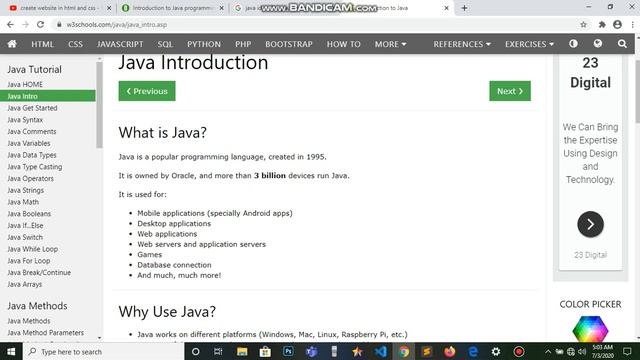Click the Windows search box
The width and height of the screenshot is (640, 360).
tap(103, 351)
